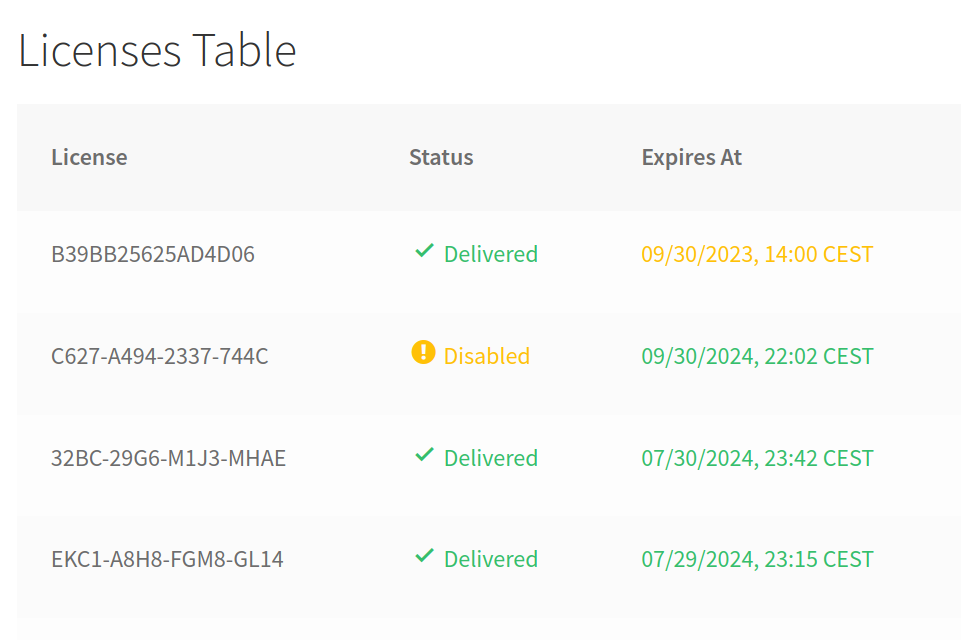The image size is (979, 640).
Task: Click the License column header
Action: click(x=89, y=157)
